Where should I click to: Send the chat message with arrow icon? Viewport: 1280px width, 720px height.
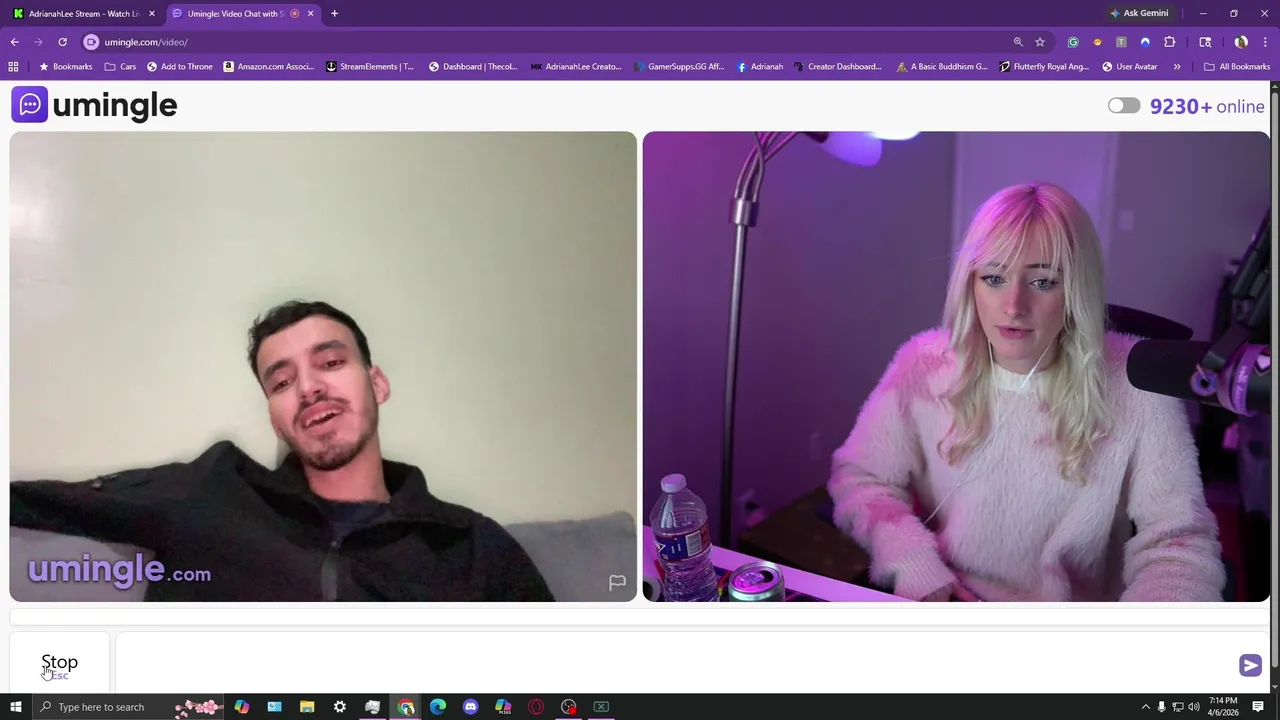[x=1250, y=665]
